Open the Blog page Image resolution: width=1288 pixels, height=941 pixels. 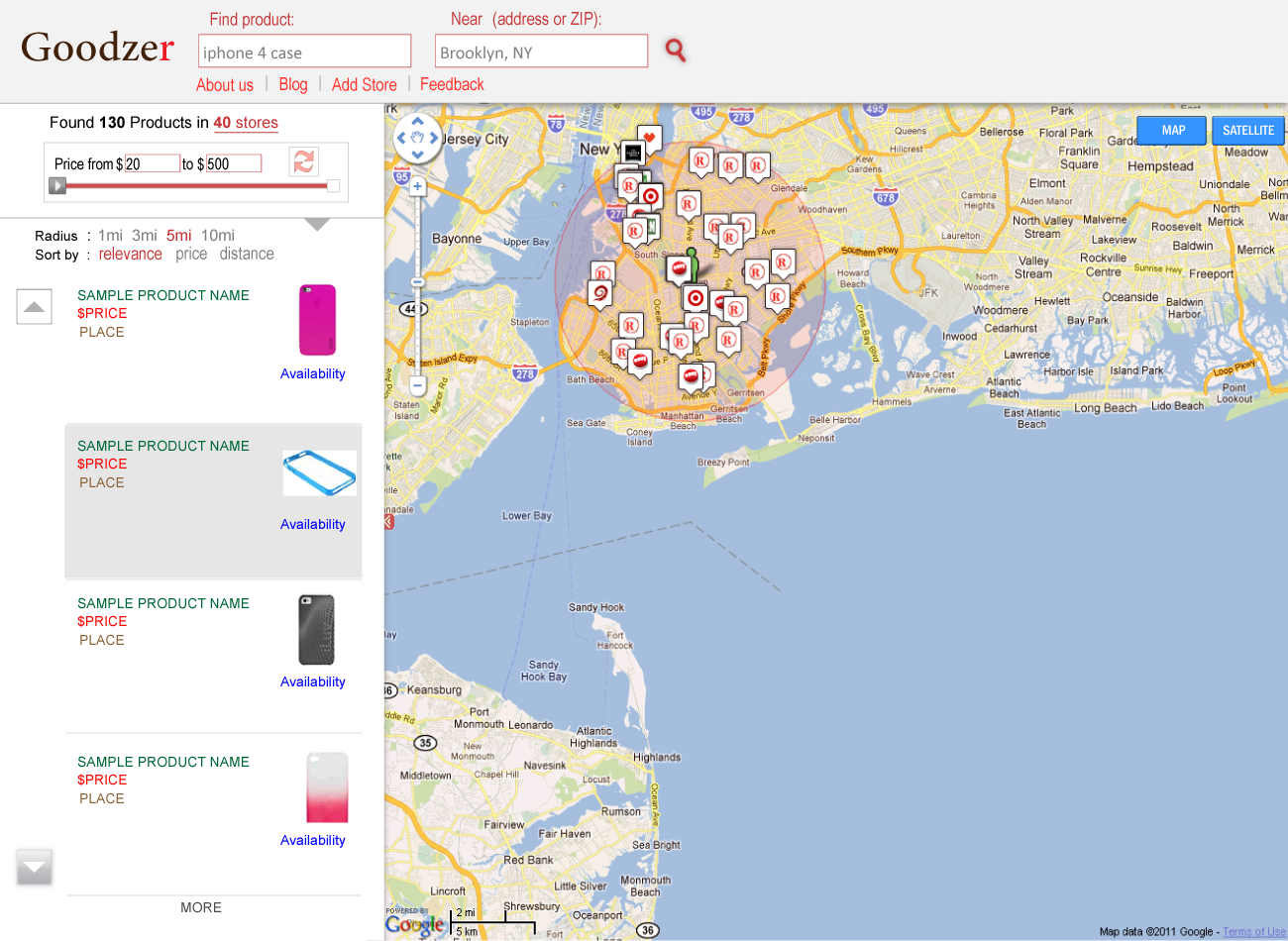pos(293,85)
